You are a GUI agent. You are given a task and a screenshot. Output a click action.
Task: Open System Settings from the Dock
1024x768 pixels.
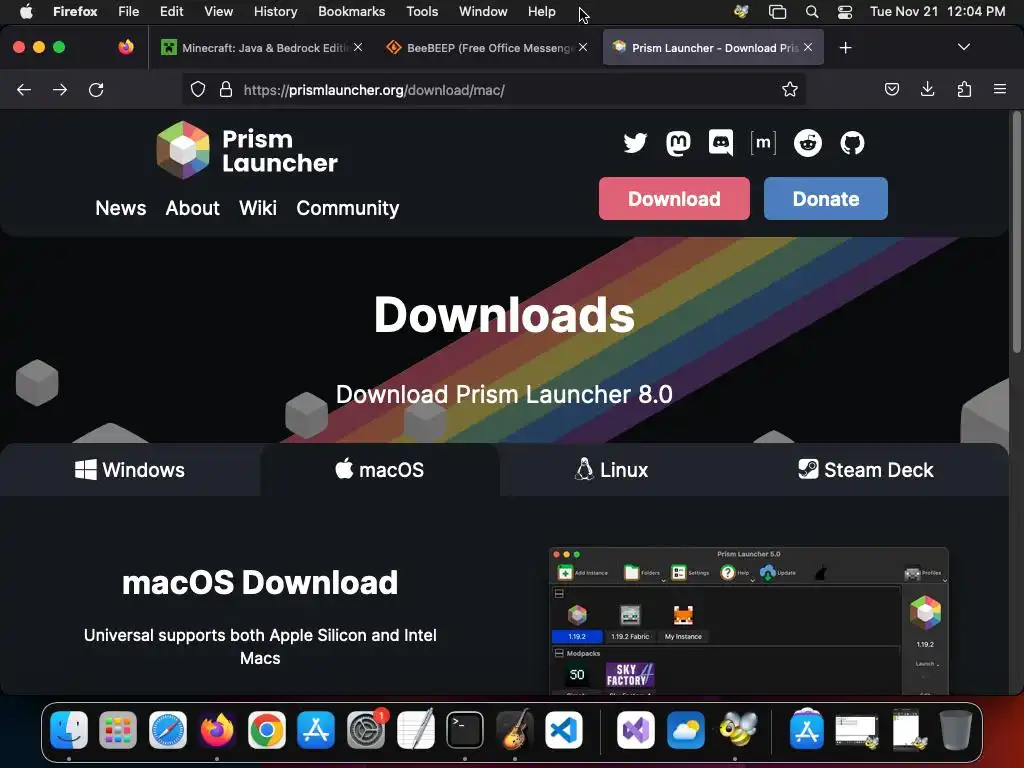tap(366, 729)
